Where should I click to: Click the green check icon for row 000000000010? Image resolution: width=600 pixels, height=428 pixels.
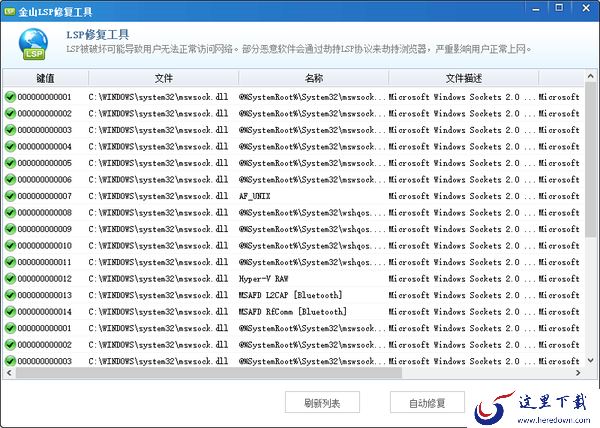coord(10,246)
